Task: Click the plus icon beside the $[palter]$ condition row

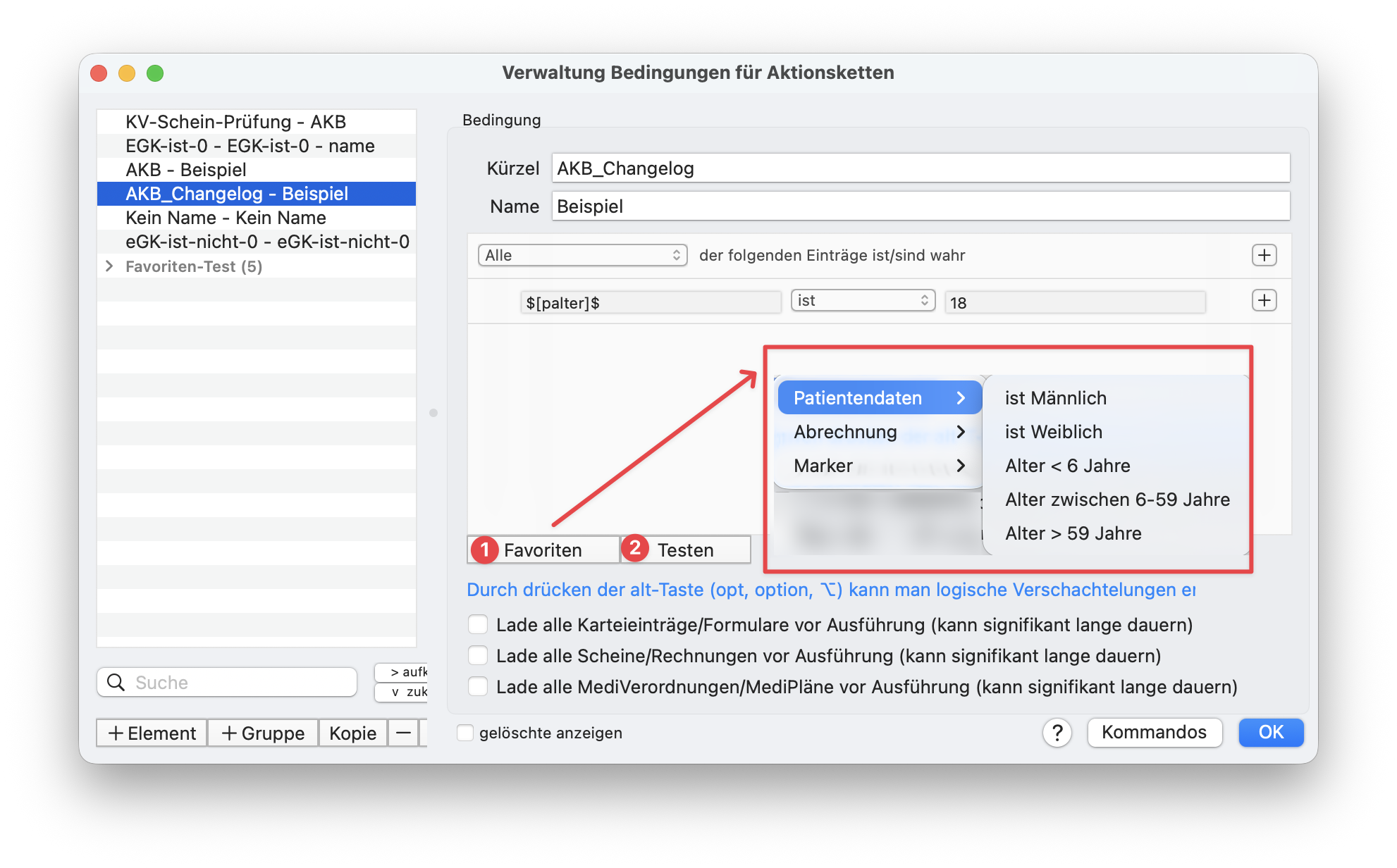Action: click(x=1264, y=300)
